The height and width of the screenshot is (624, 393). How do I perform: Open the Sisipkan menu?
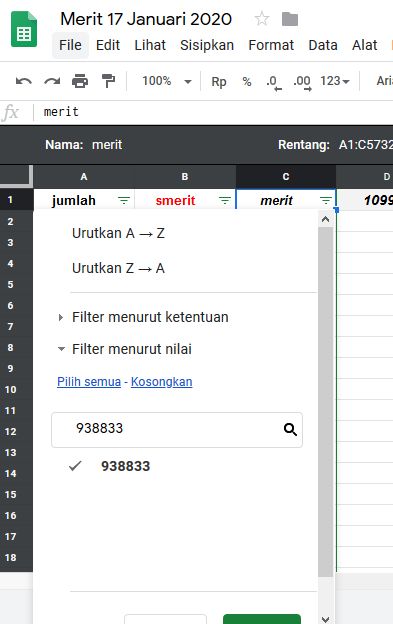click(207, 45)
